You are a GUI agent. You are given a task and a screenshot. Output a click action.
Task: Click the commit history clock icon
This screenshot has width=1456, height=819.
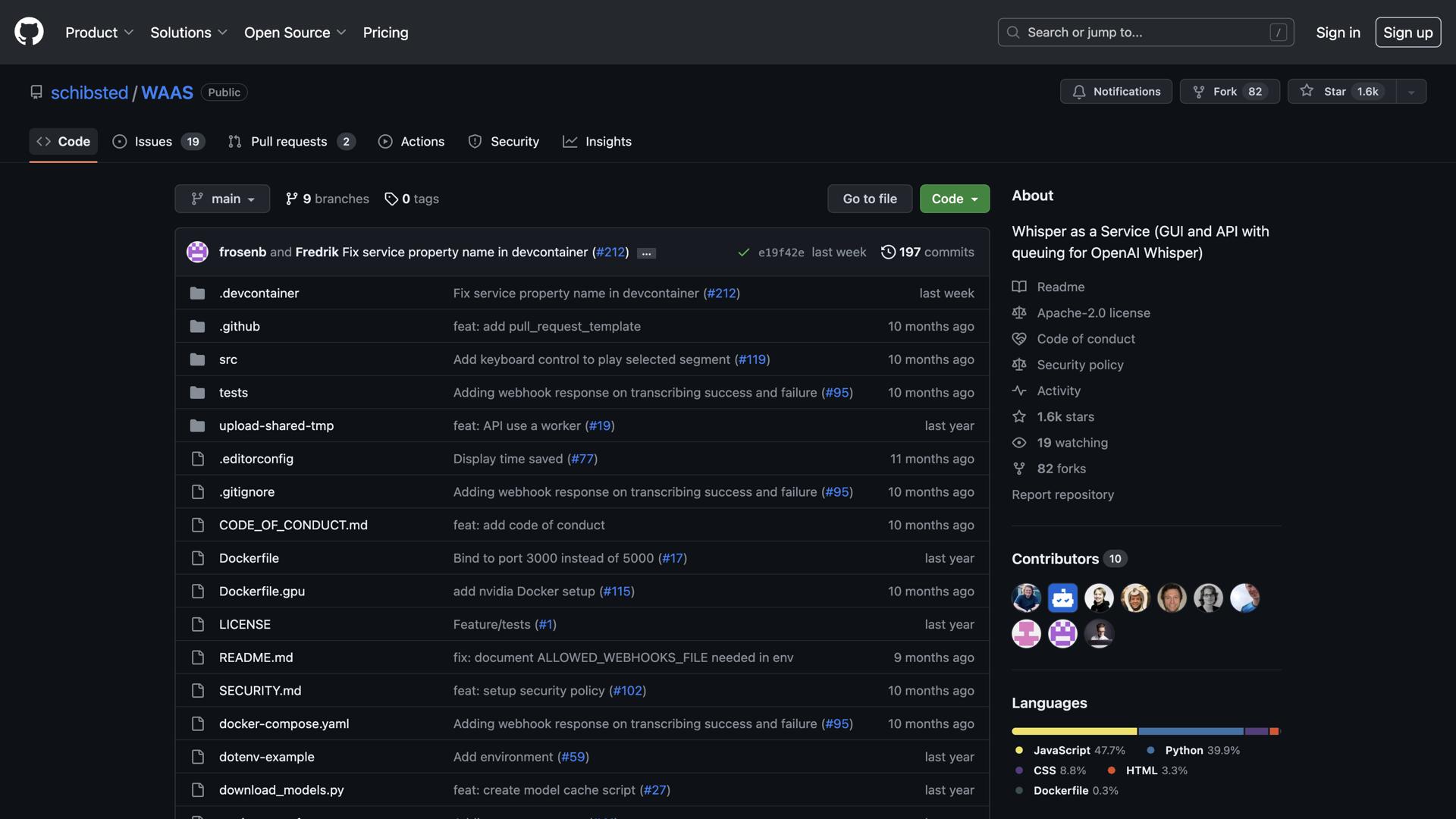click(888, 252)
